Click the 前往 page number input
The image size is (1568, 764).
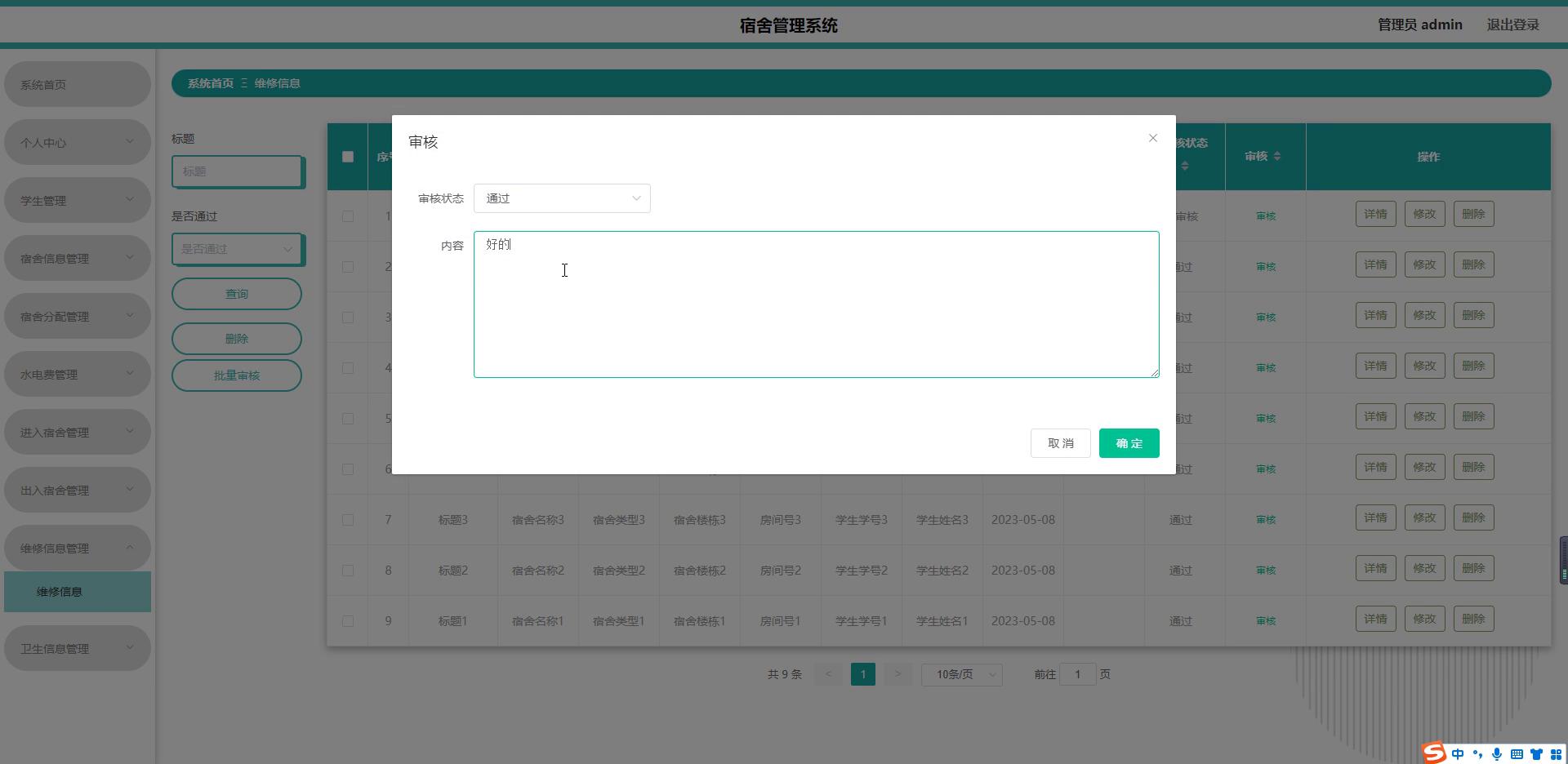click(1078, 674)
